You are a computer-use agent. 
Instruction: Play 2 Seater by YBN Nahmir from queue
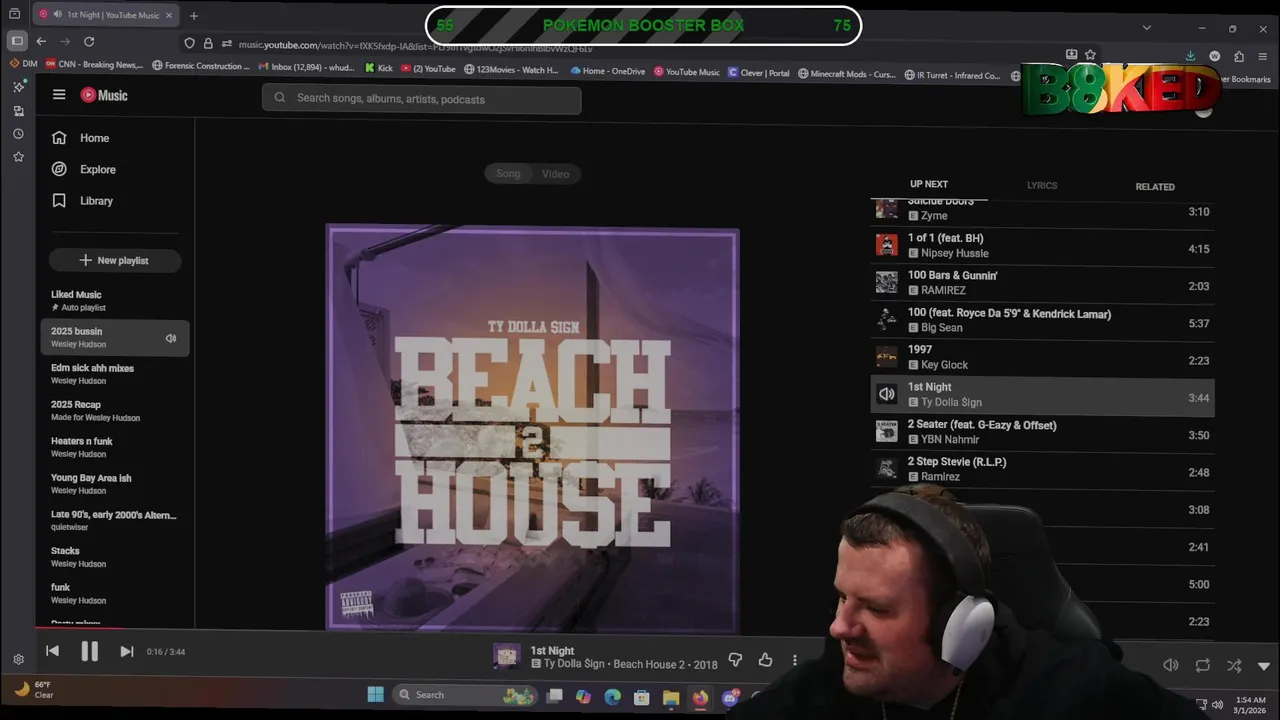1042,431
